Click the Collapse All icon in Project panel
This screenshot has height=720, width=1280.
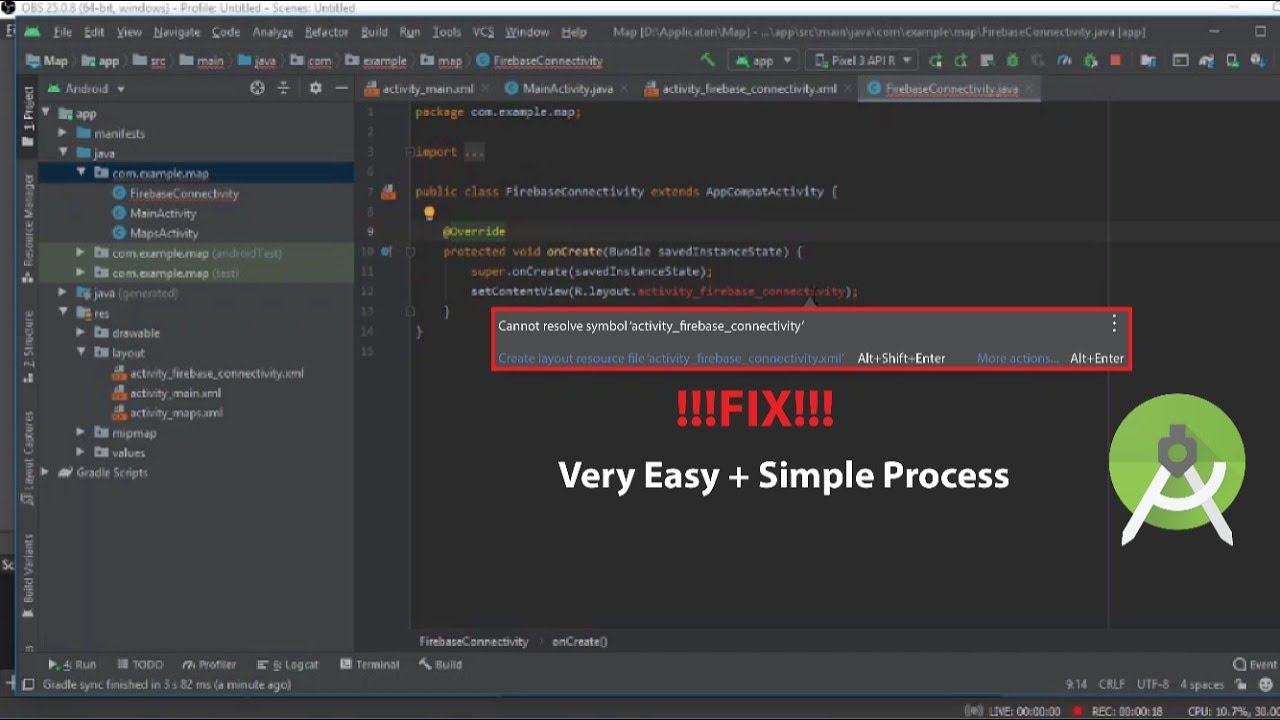283,88
